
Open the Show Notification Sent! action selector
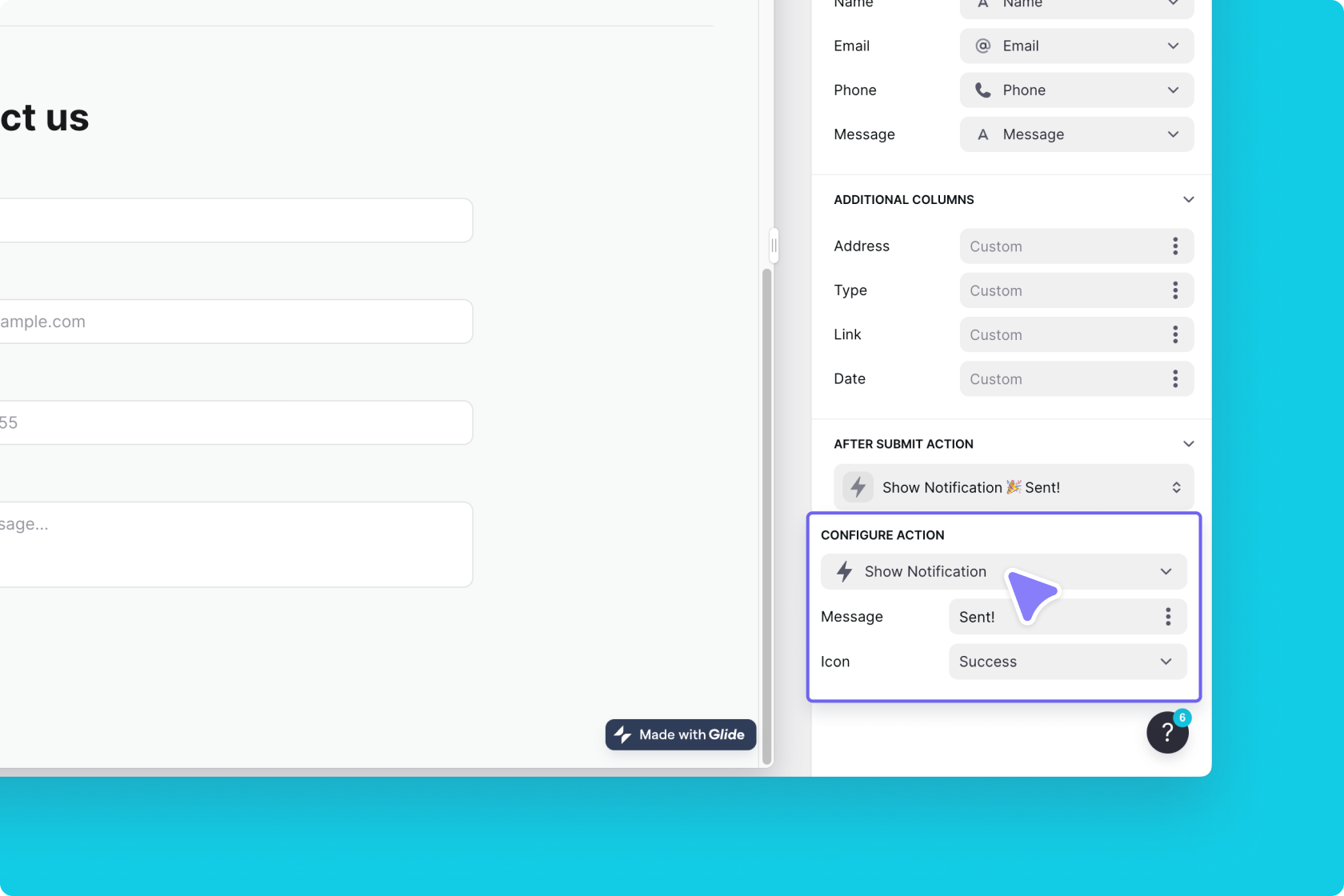pyautogui.click(x=1013, y=487)
